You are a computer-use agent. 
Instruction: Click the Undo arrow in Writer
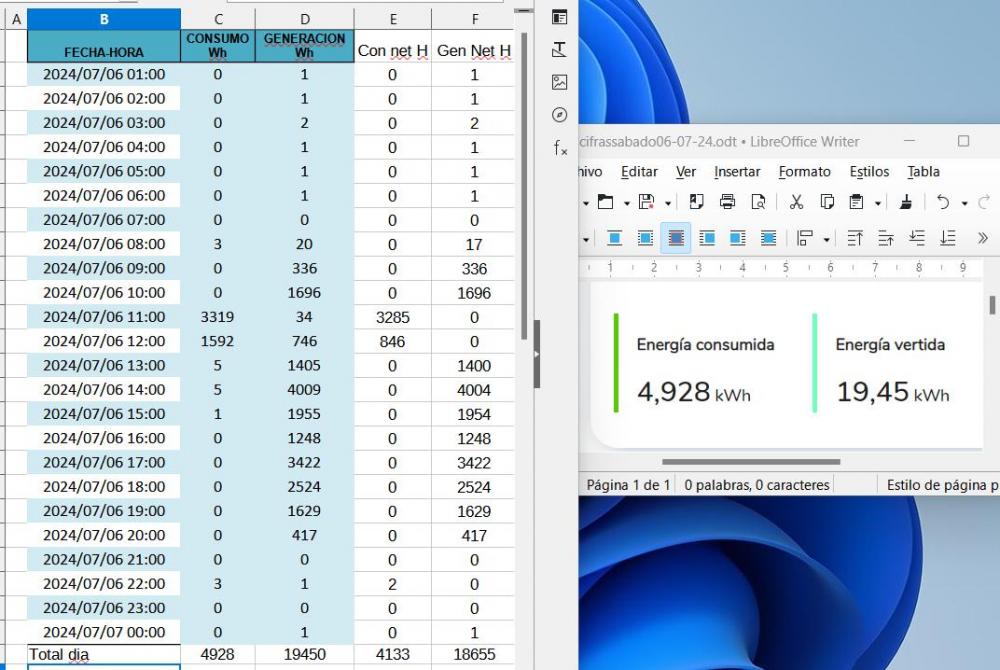point(943,202)
